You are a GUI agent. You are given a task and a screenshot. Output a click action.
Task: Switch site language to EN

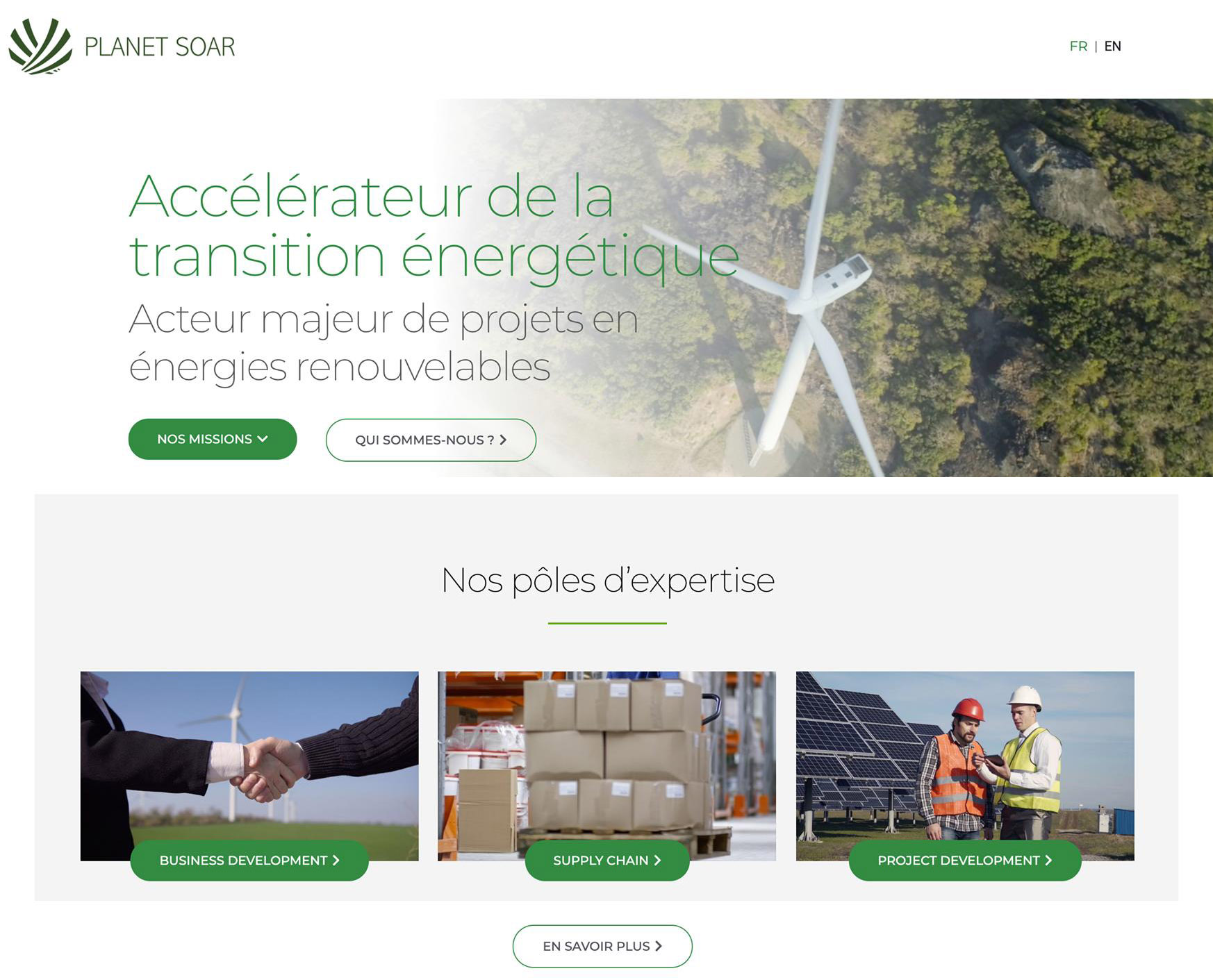1112,46
